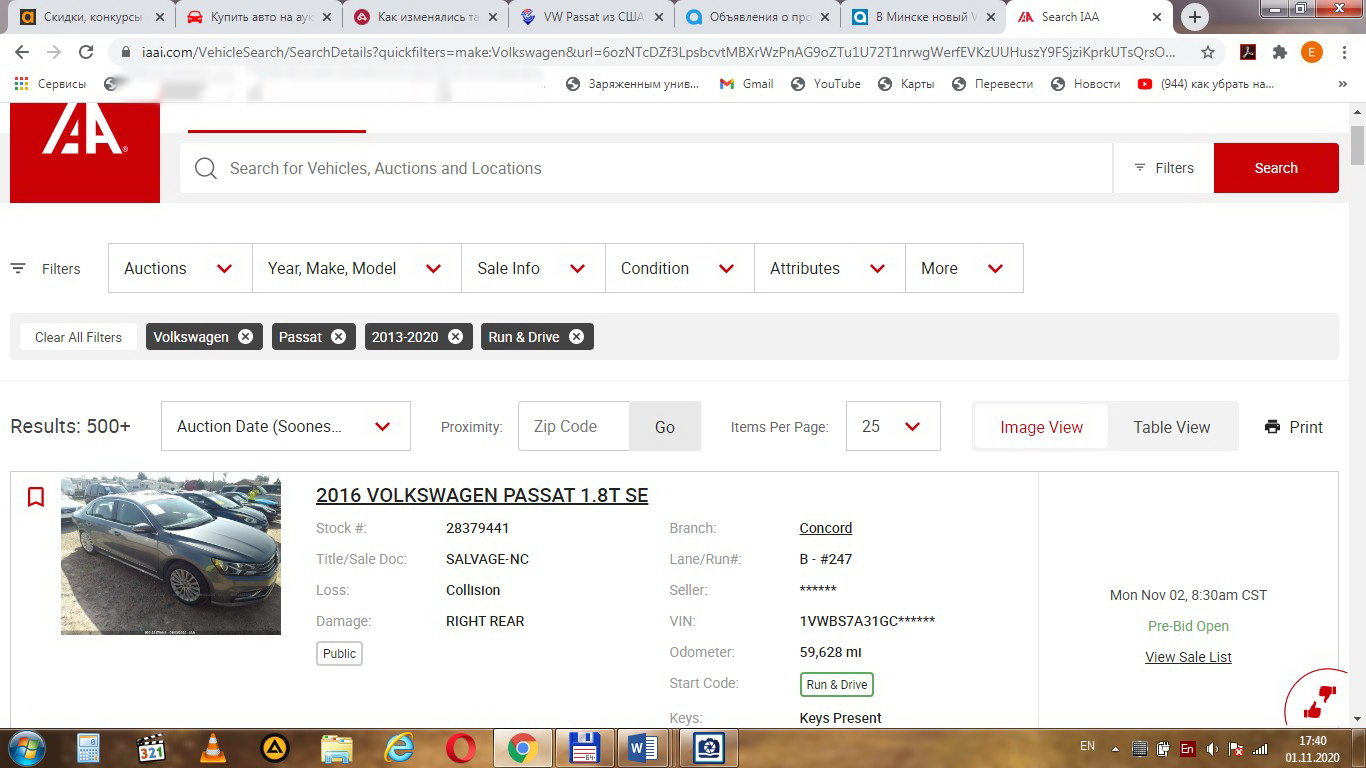The image size is (1366, 768).
Task: Remove the Passat filter chip
Action: (338, 337)
